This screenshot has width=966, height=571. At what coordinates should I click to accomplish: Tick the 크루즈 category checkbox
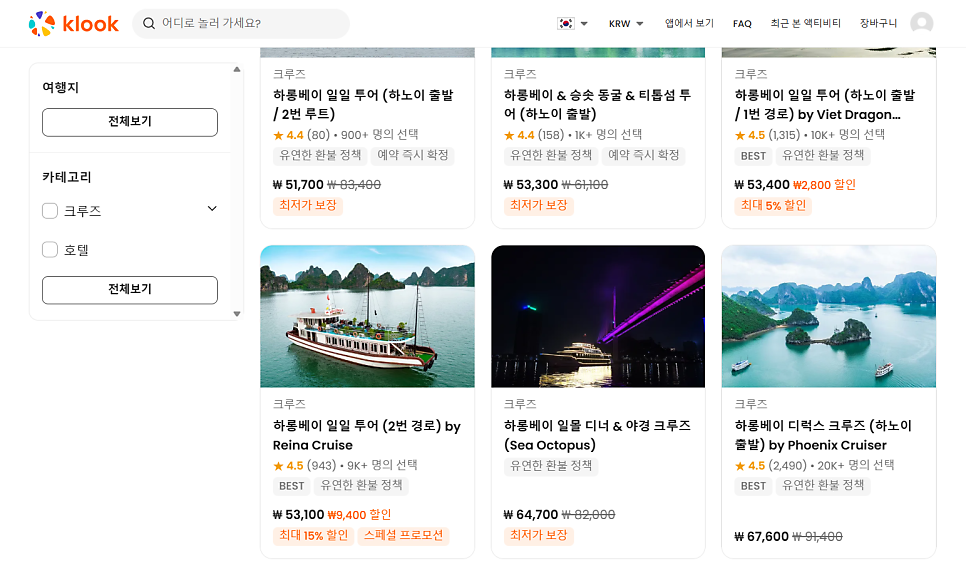pos(50,211)
